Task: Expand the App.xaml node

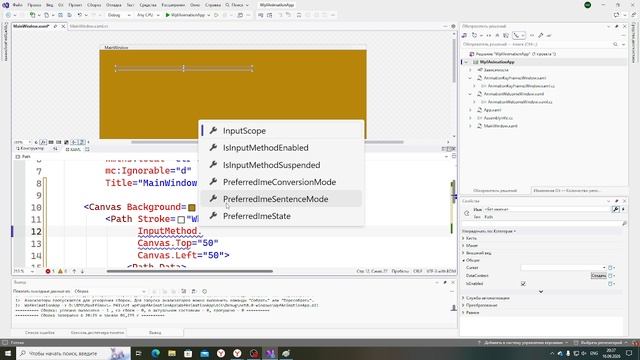Action: 470,110
